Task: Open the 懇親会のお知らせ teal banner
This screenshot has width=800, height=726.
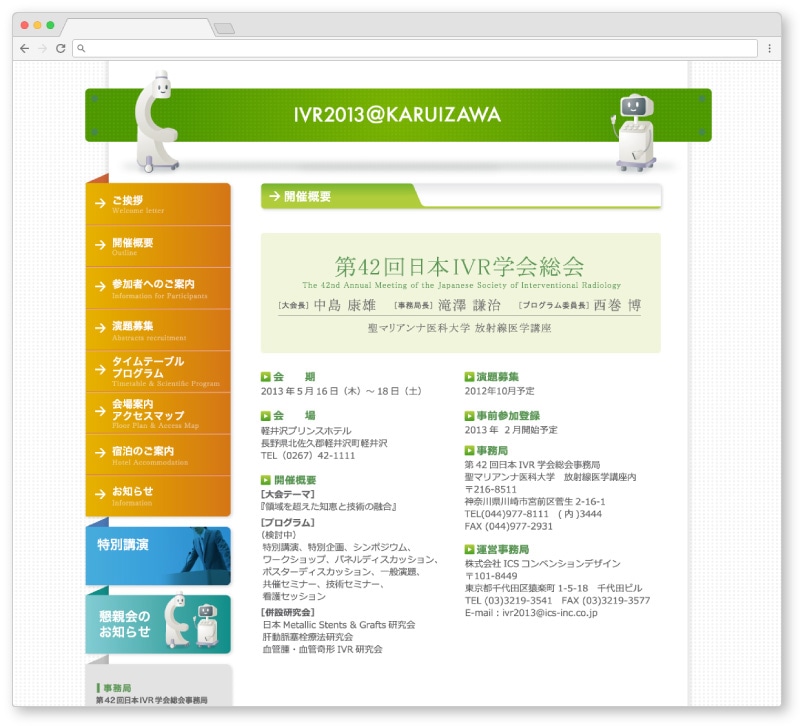Action: (x=158, y=624)
